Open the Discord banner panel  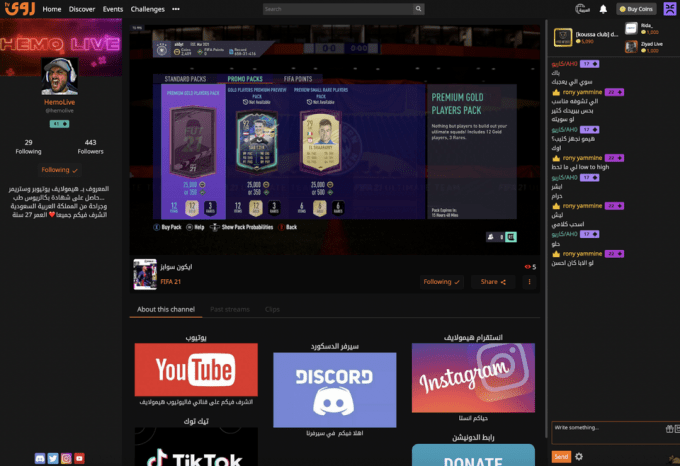pos(335,390)
